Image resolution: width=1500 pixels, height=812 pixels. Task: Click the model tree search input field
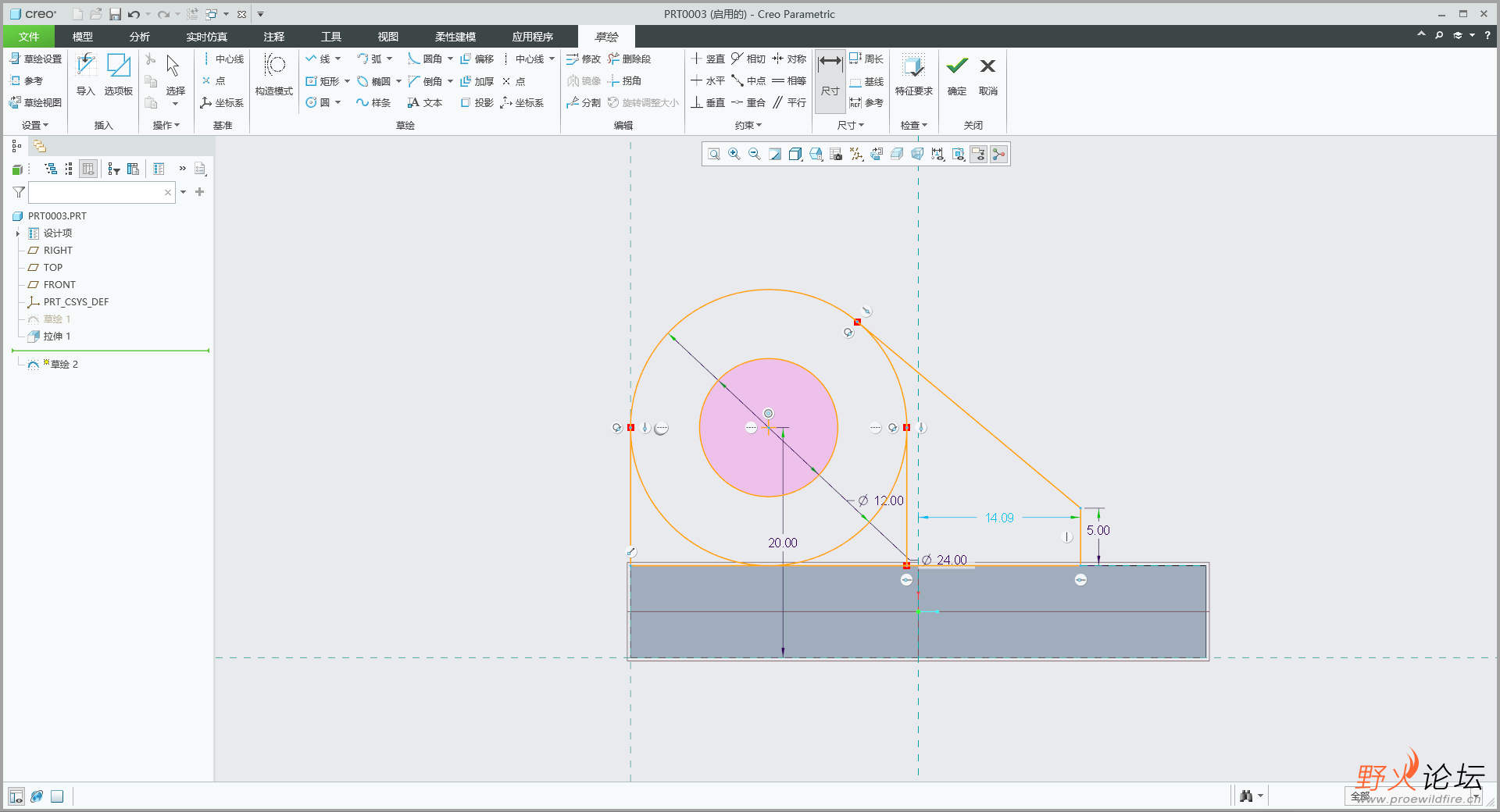102,192
